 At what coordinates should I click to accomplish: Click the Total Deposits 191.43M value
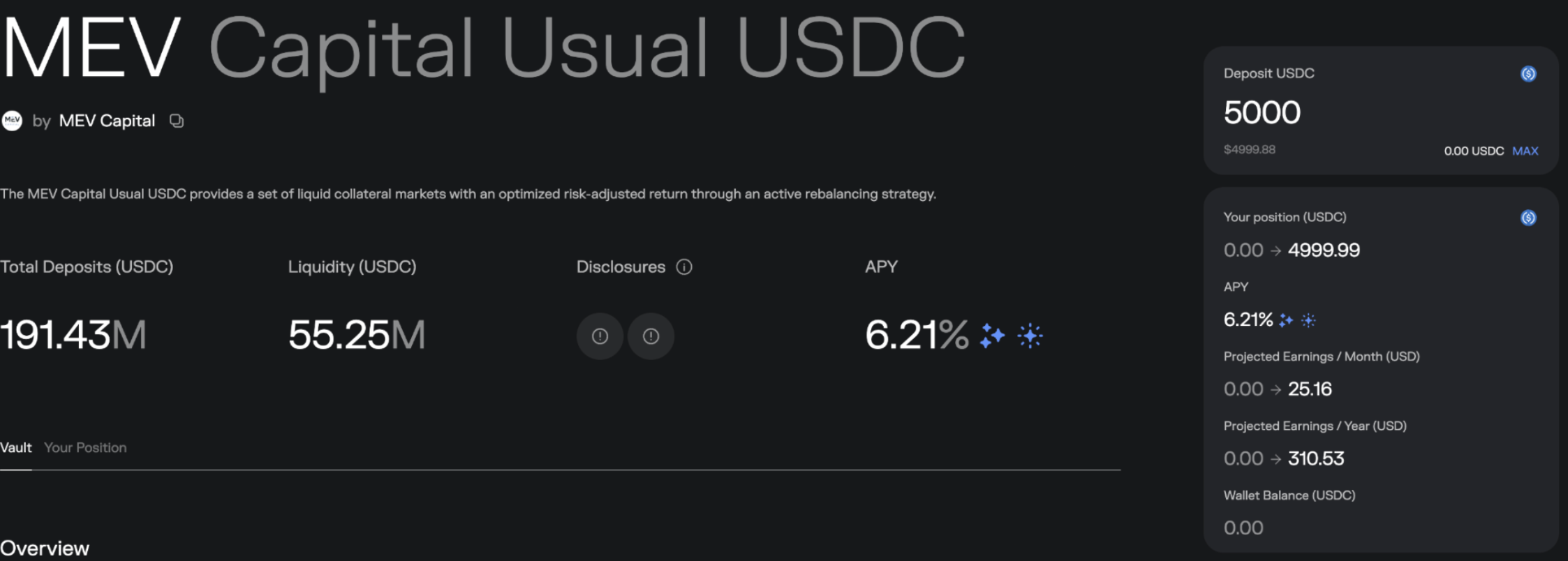click(x=73, y=335)
